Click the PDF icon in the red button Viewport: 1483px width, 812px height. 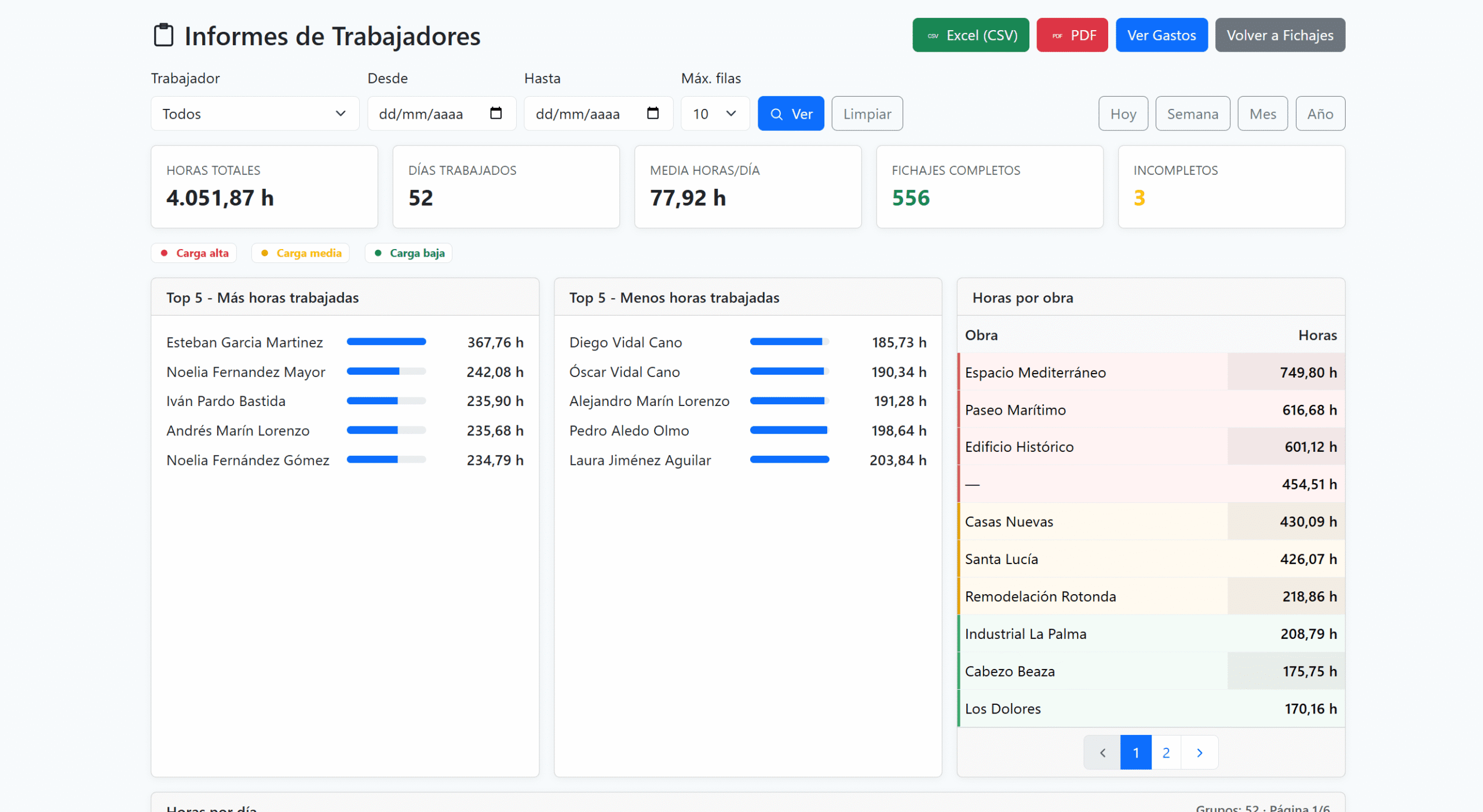1057,36
